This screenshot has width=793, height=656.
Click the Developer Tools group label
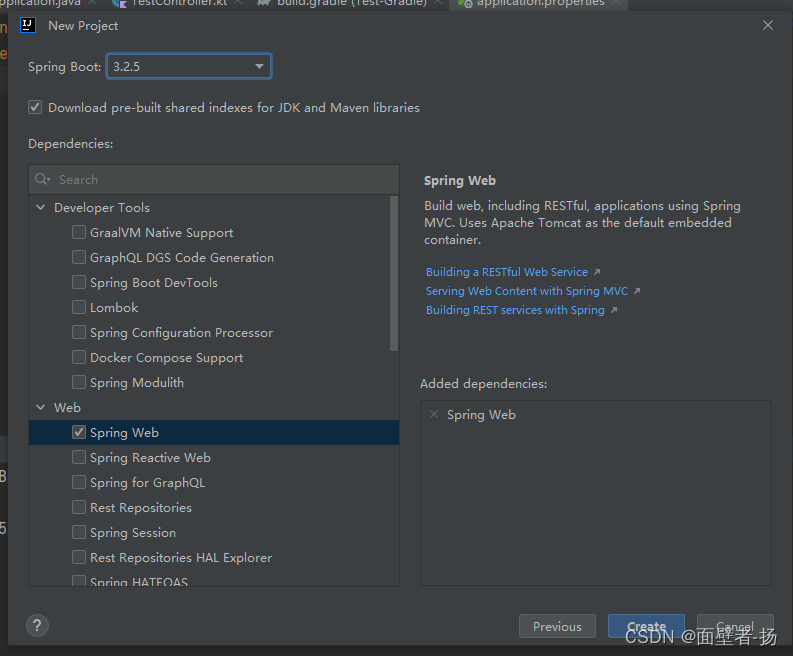(102, 207)
